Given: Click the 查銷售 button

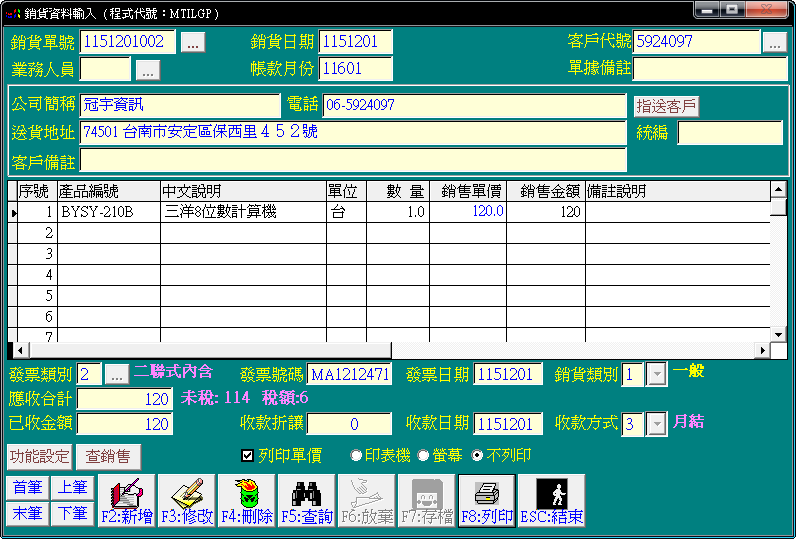Looking at the screenshot, I should click(x=108, y=457).
